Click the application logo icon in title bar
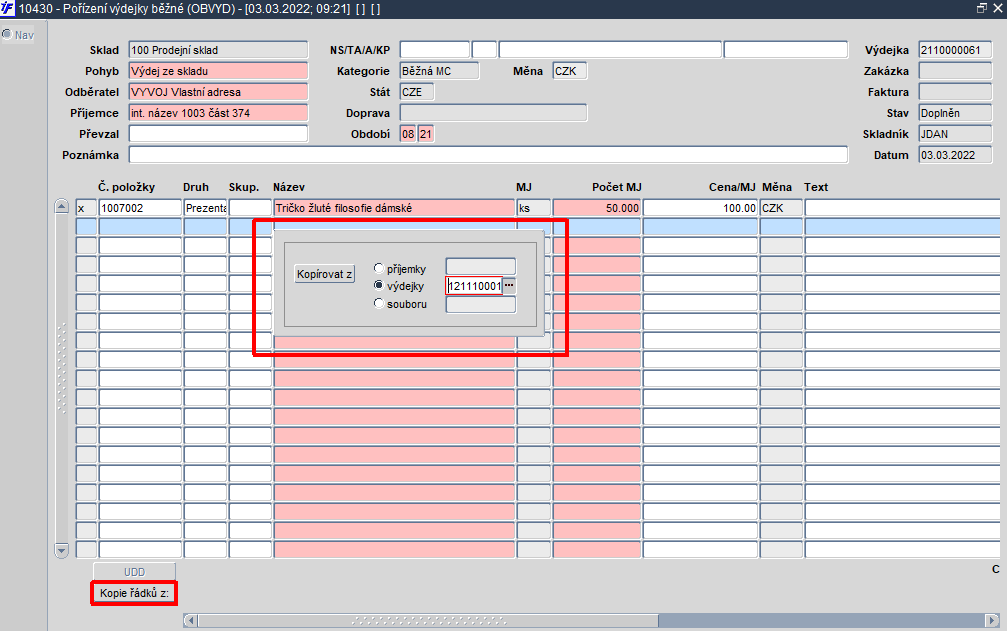1007x631 pixels. click(7, 8)
